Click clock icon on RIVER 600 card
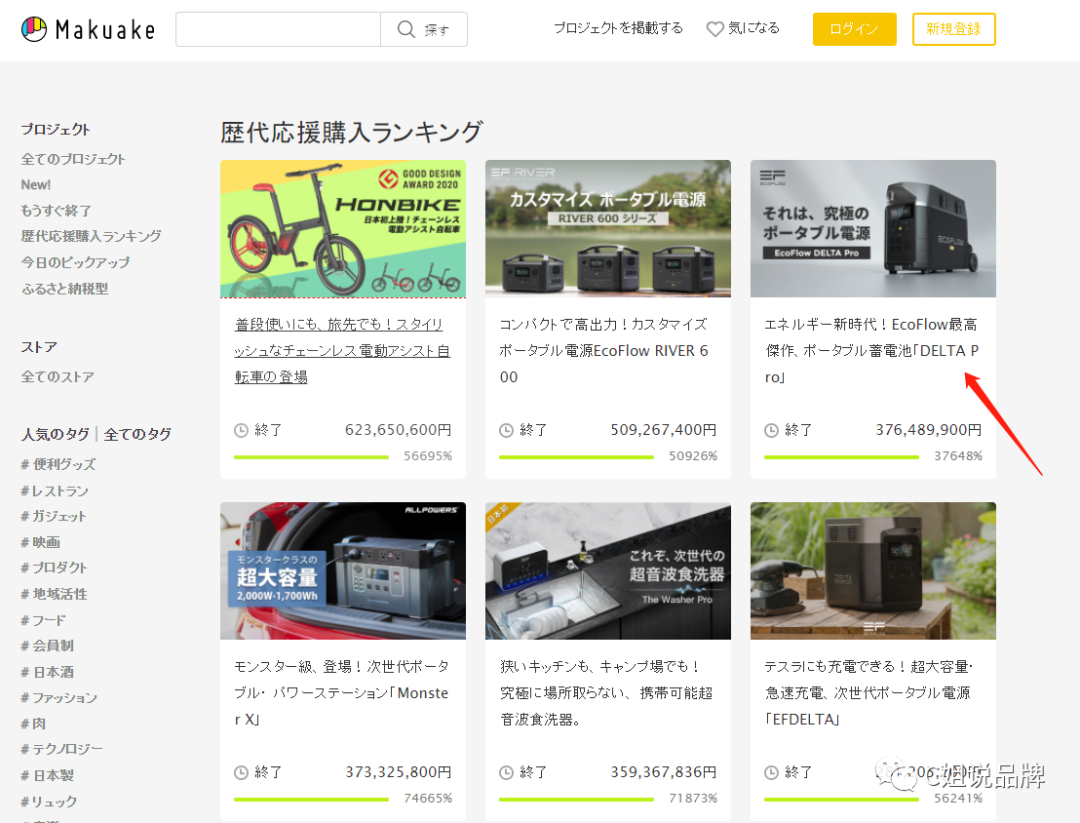The width and height of the screenshot is (1080, 823). tap(506, 430)
